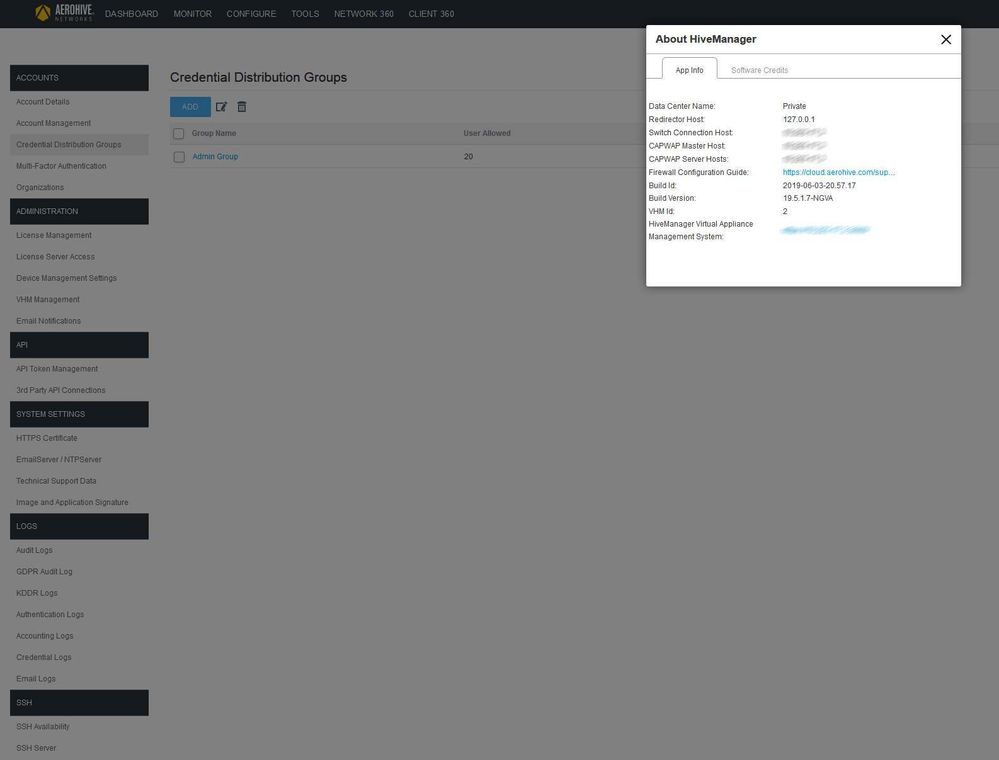Open Audit Logs

(x=34, y=550)
